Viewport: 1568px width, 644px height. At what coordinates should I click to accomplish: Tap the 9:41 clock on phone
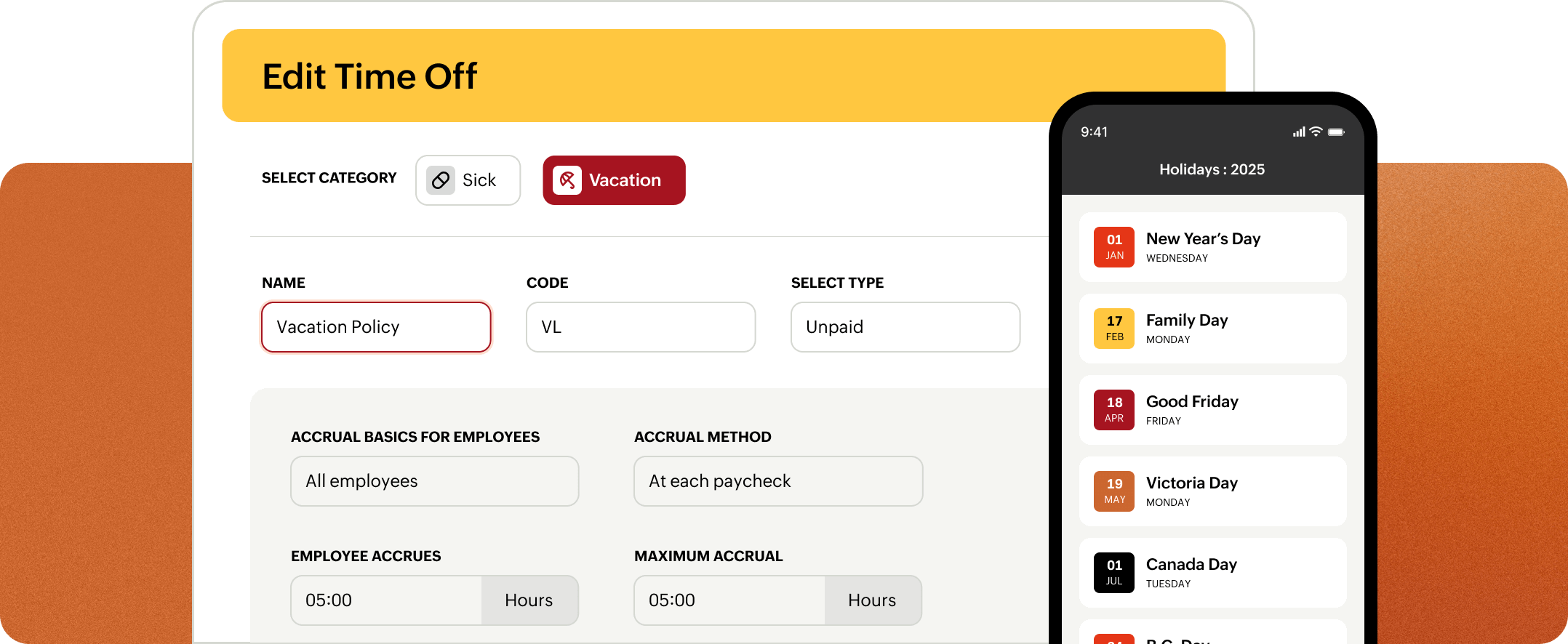point(1094,132)
